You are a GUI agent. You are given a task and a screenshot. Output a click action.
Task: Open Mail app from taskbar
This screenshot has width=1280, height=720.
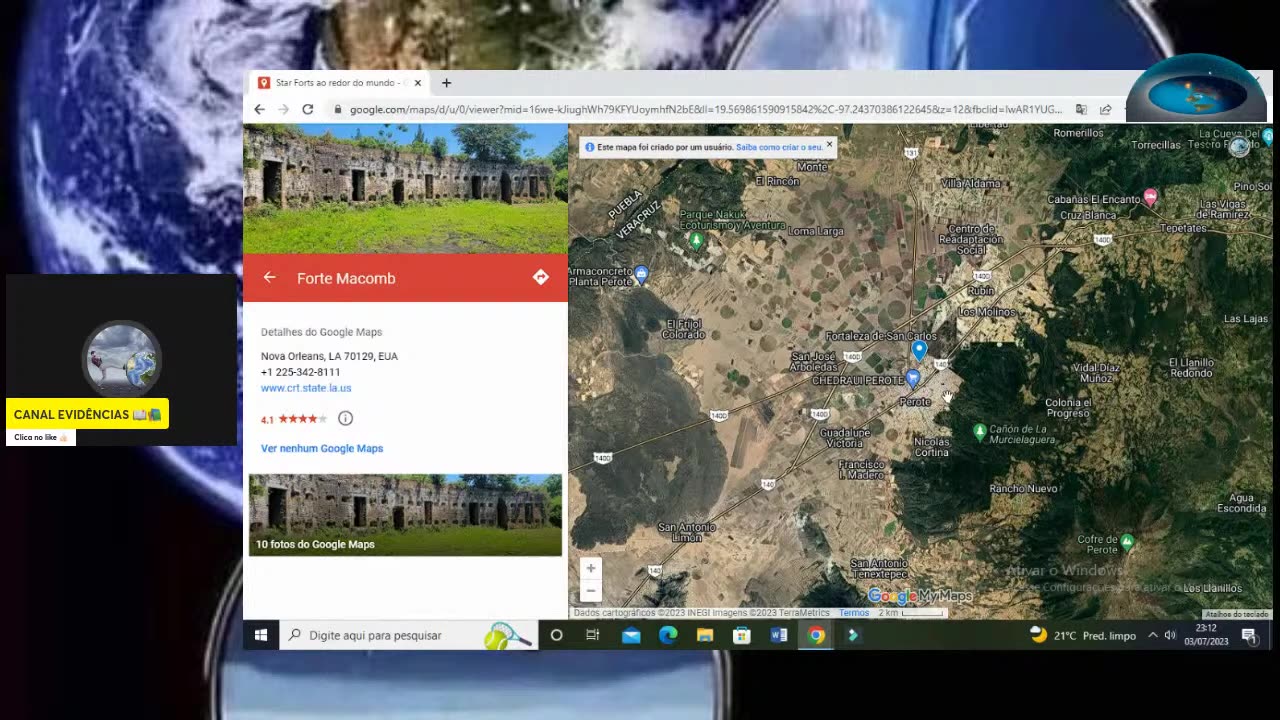click(x=631, y=635)
